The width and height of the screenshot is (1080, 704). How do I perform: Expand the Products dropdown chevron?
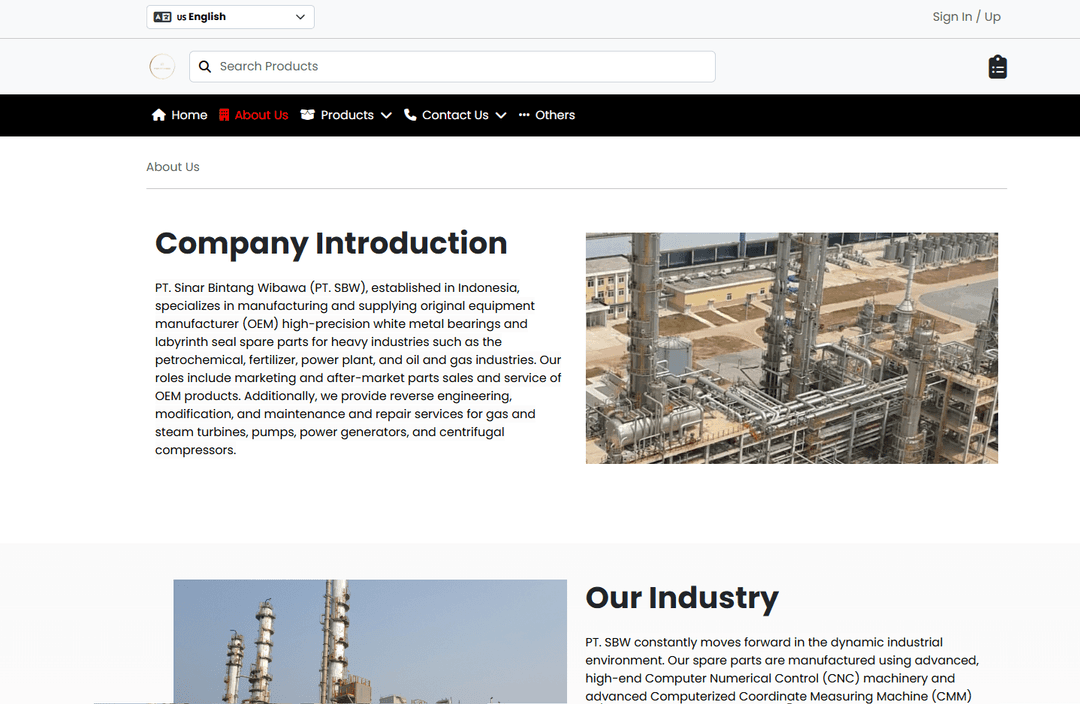pyautogui.click(x=386, y=116)
